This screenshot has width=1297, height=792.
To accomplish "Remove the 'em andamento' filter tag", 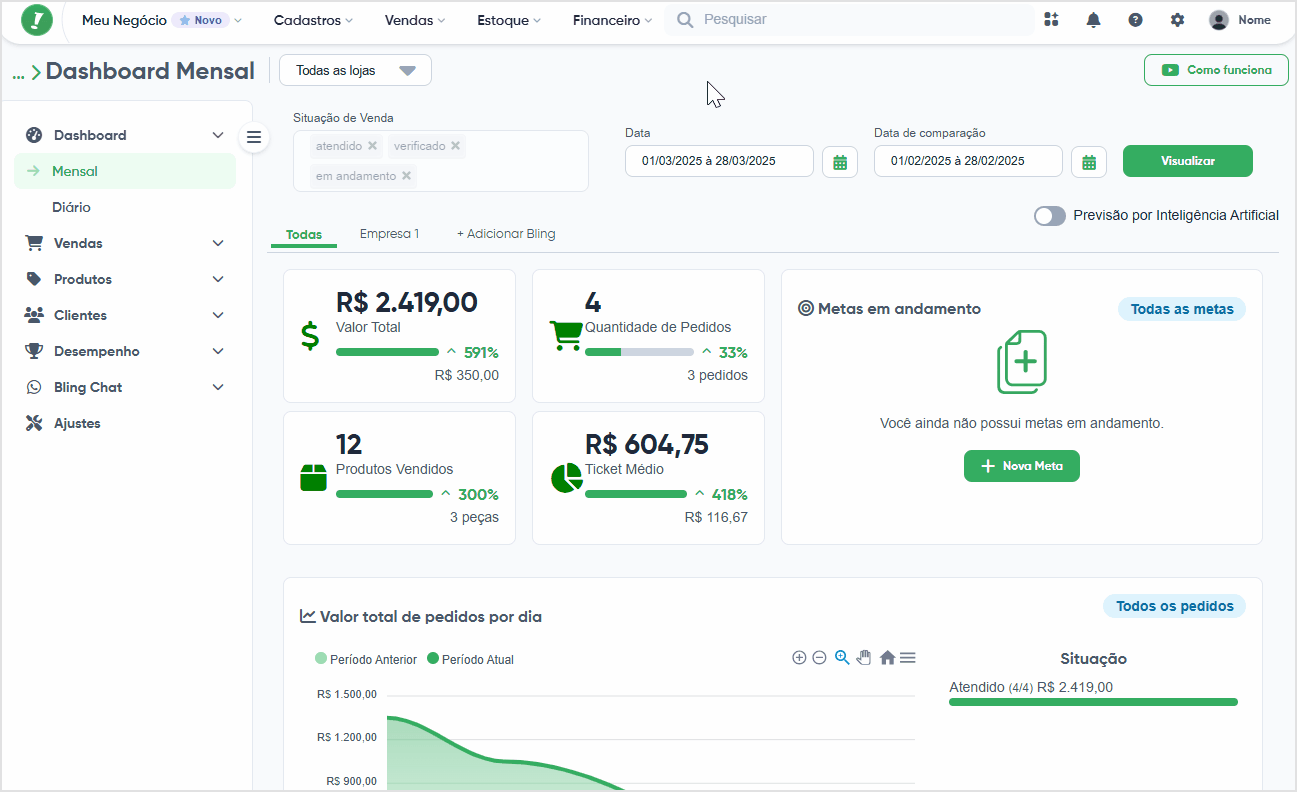I will 406,176.
